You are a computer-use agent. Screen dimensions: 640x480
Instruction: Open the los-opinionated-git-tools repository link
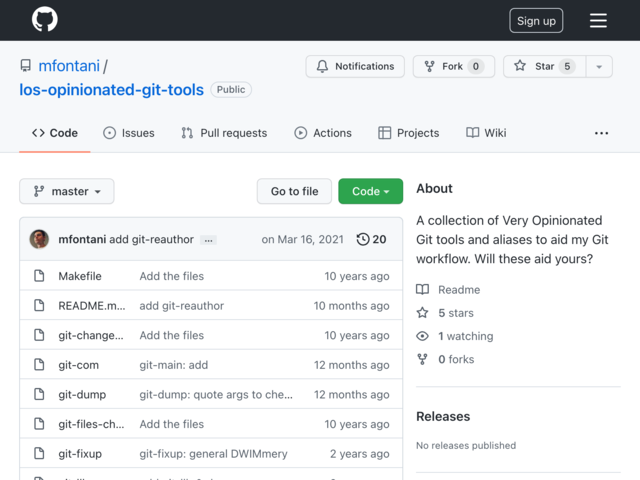click(111, 89)
